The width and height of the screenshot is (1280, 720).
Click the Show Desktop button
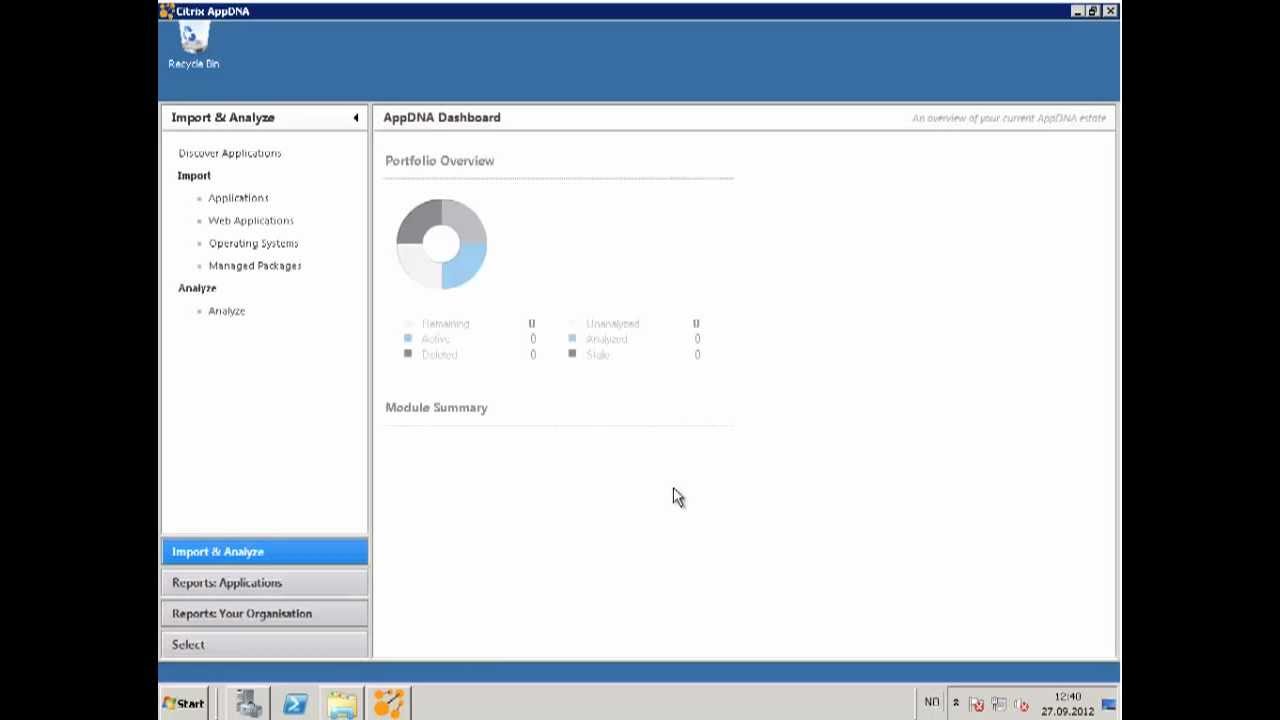(1109, 704)
